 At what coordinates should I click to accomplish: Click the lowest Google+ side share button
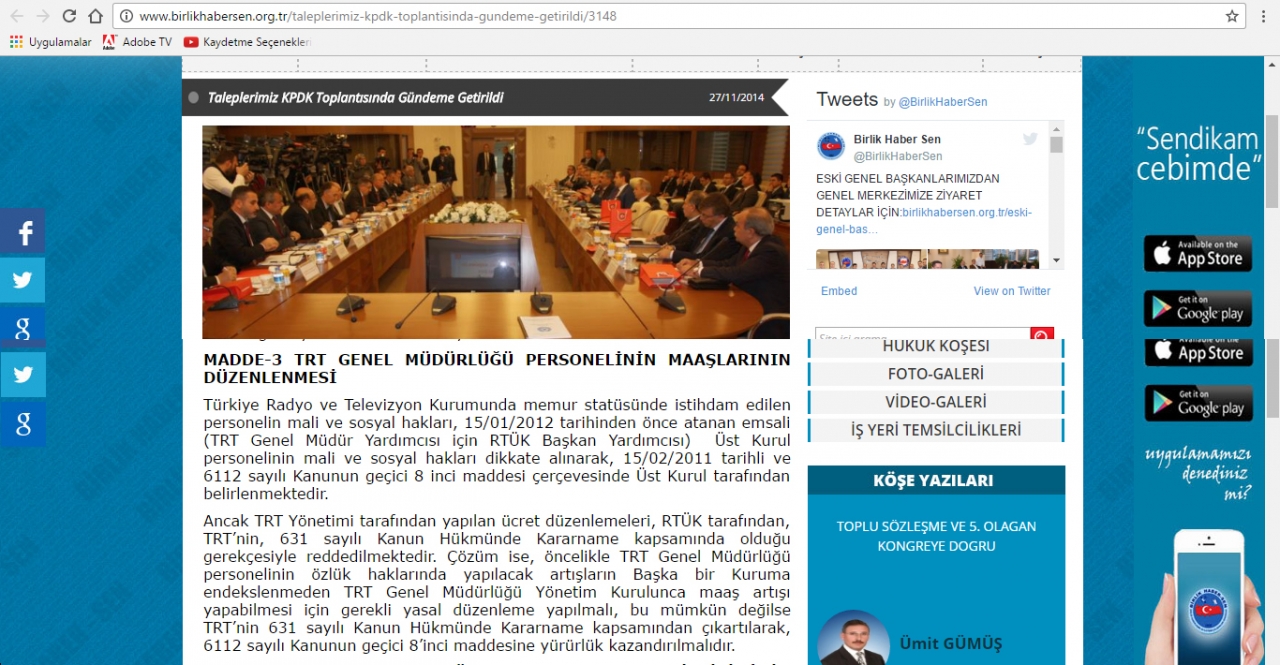click(23, 424)
